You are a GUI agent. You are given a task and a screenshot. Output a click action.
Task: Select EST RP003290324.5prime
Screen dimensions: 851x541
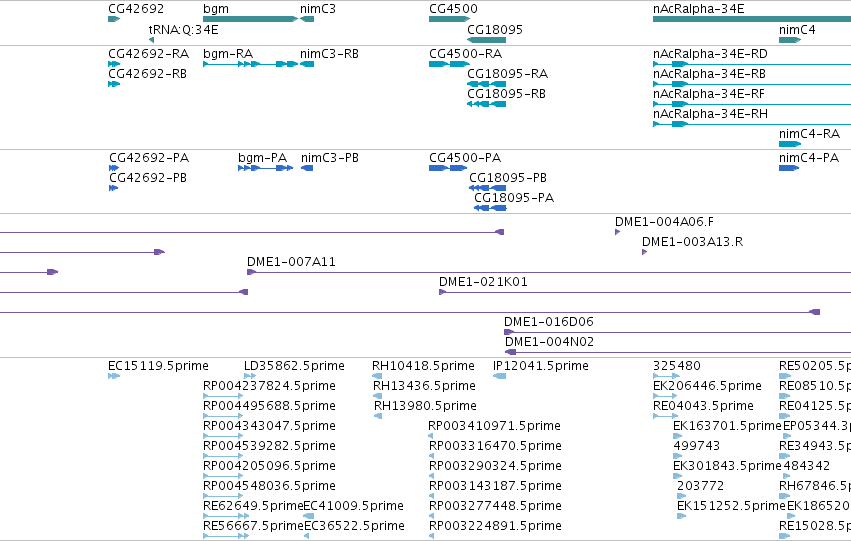point(495,466)
